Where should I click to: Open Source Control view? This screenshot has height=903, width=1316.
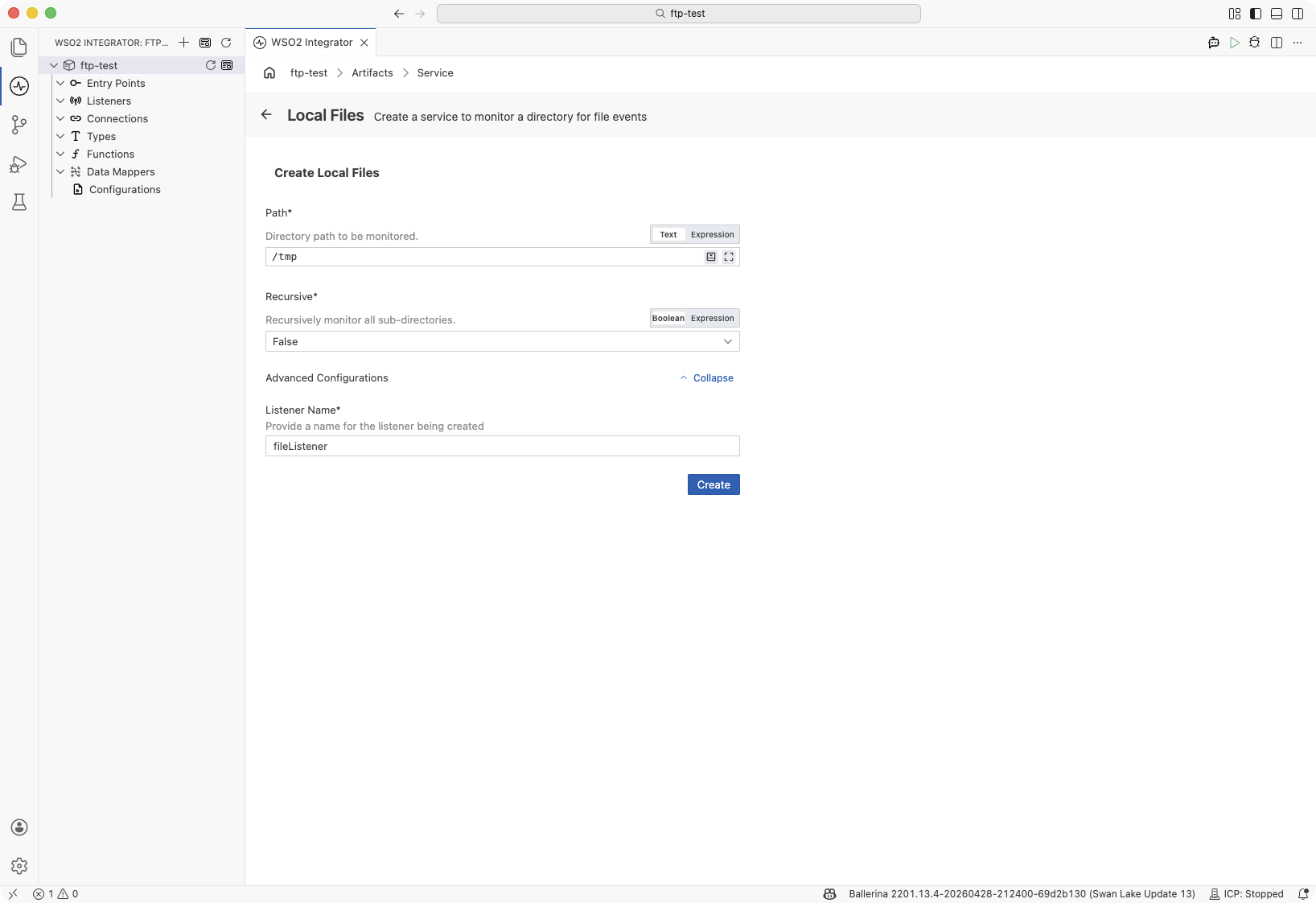click(19, 125)
